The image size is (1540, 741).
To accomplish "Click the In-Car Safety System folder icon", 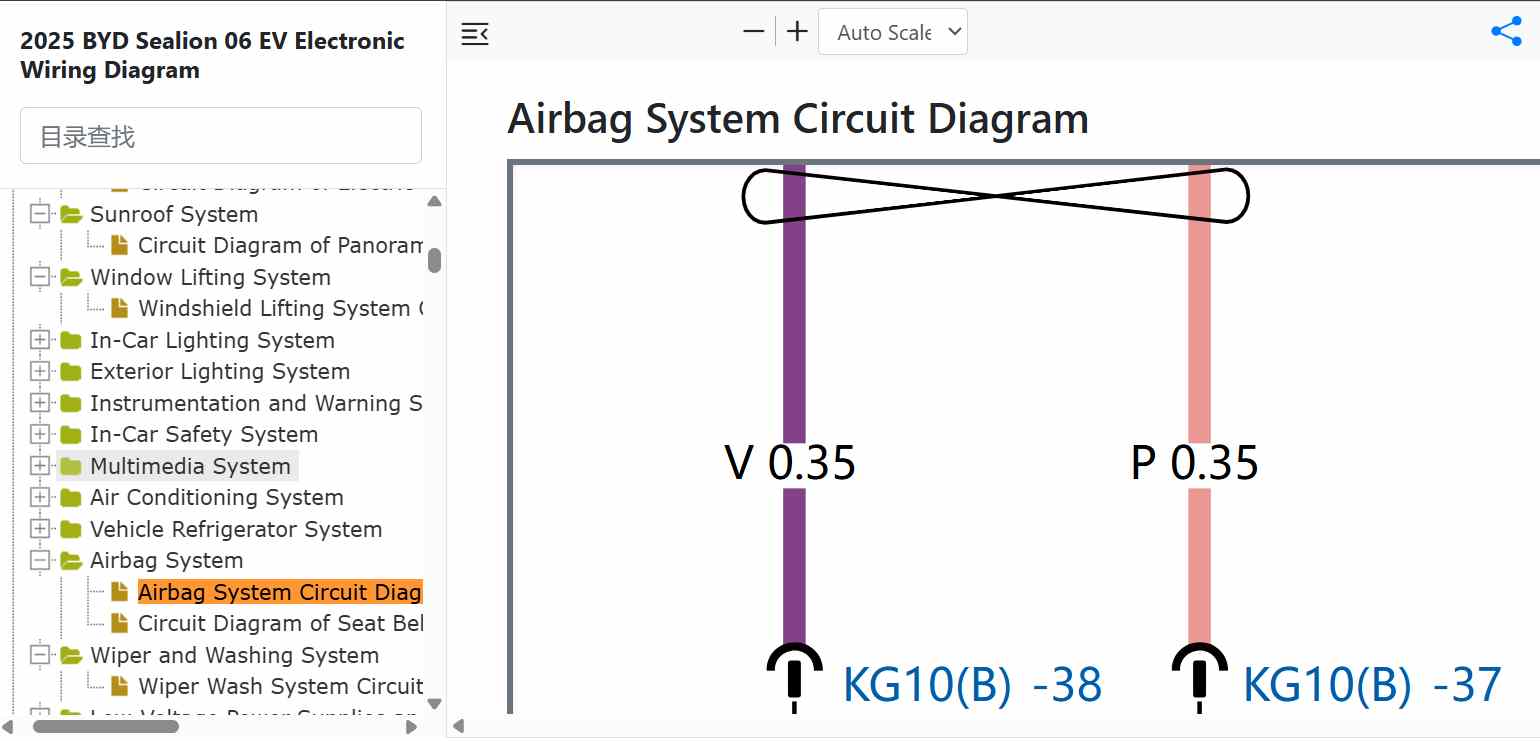I will click(x=70, y=435).
